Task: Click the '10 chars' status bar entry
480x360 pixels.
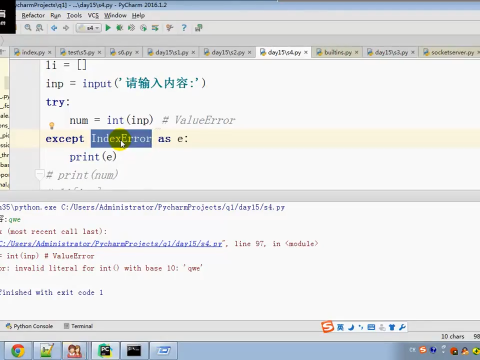Action: 452,336
